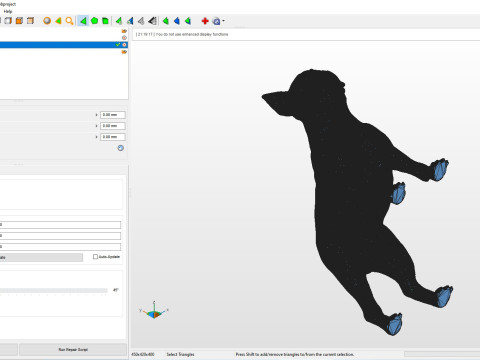Activate the highlighted Select Triangles tool
480x360 pixels.
(x=83, y=21)
